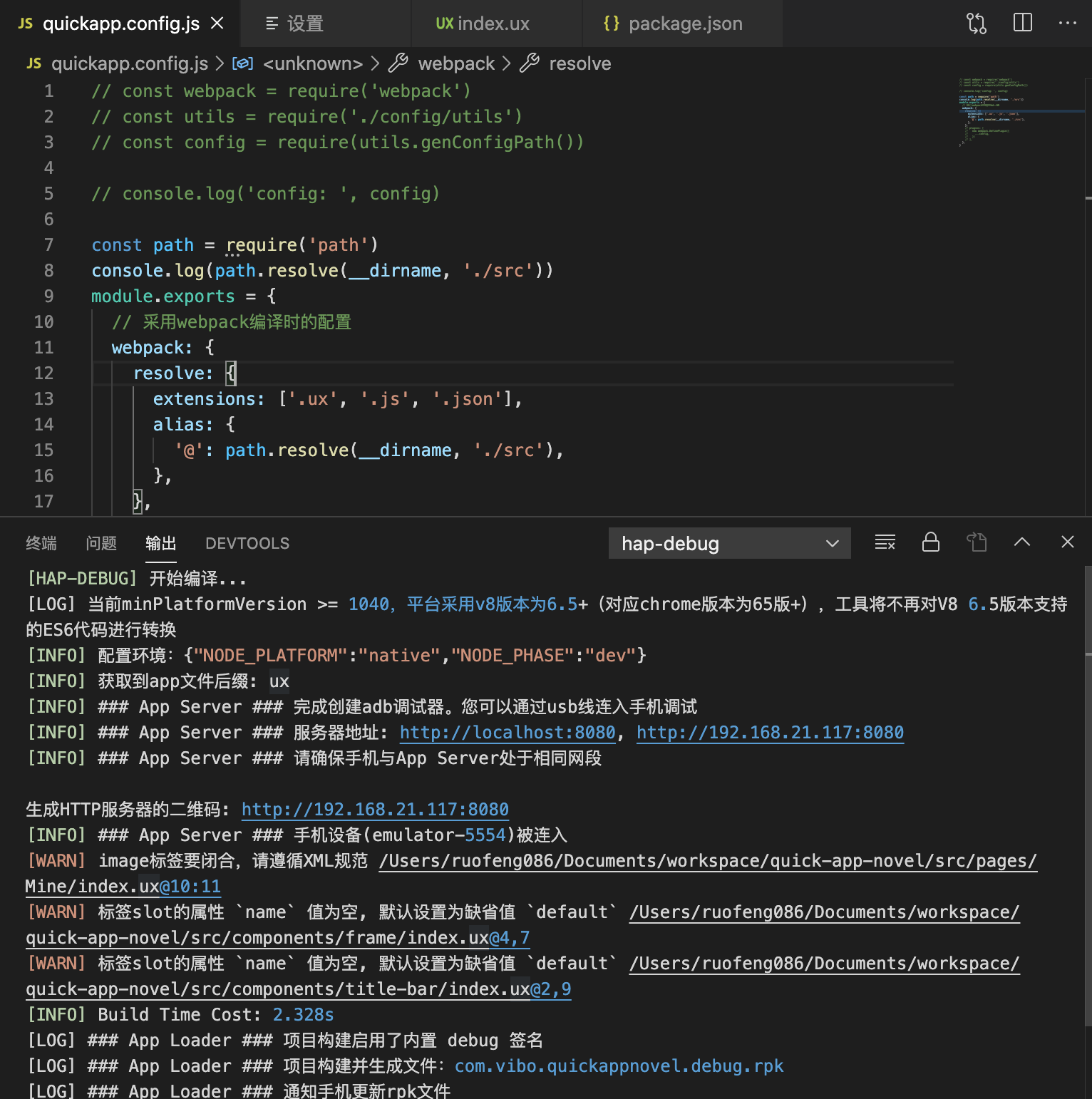
Task: Click the UX icon on index.ux tab
Action: 443,23
